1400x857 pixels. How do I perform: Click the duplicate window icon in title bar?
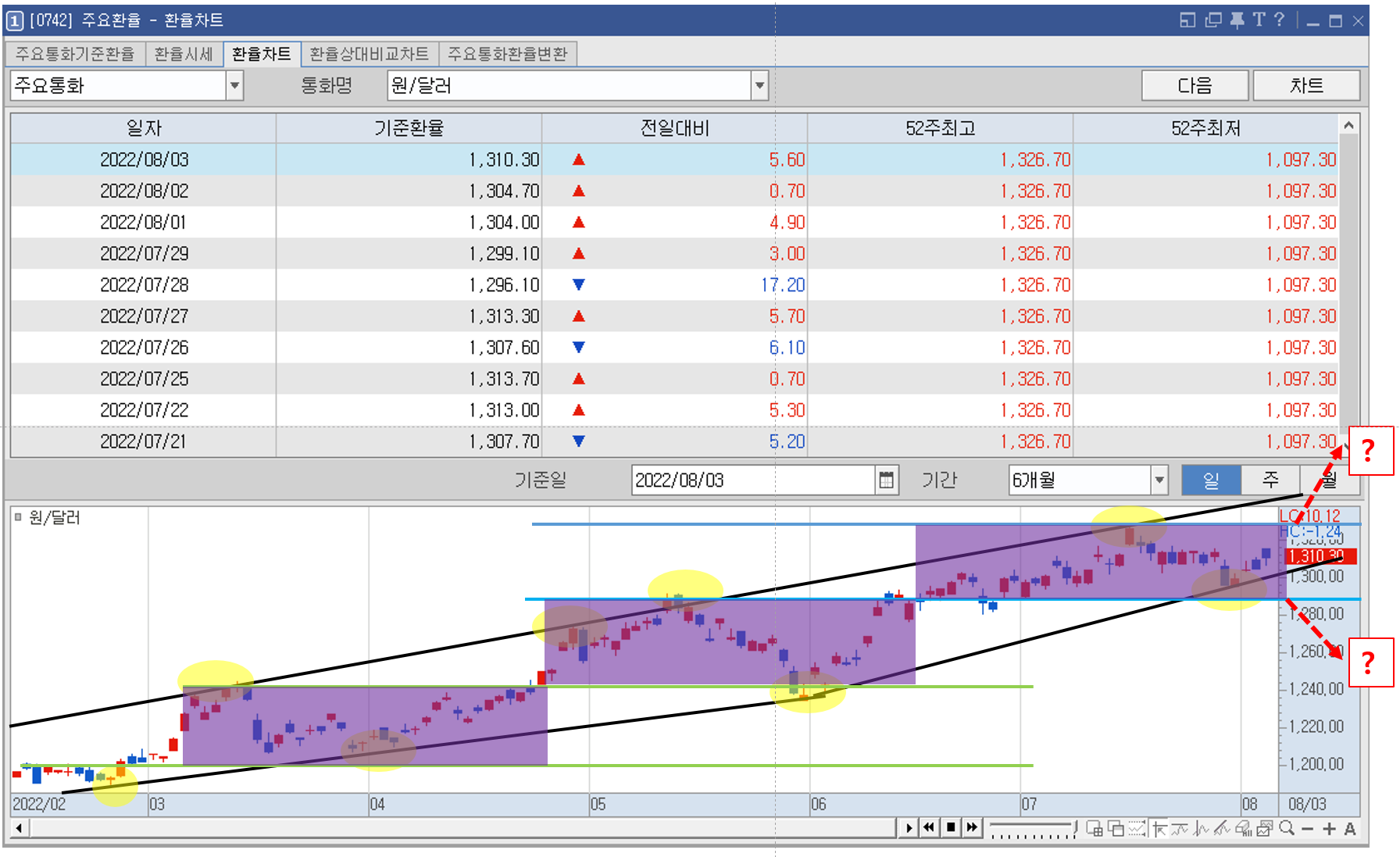point(1213,20)
